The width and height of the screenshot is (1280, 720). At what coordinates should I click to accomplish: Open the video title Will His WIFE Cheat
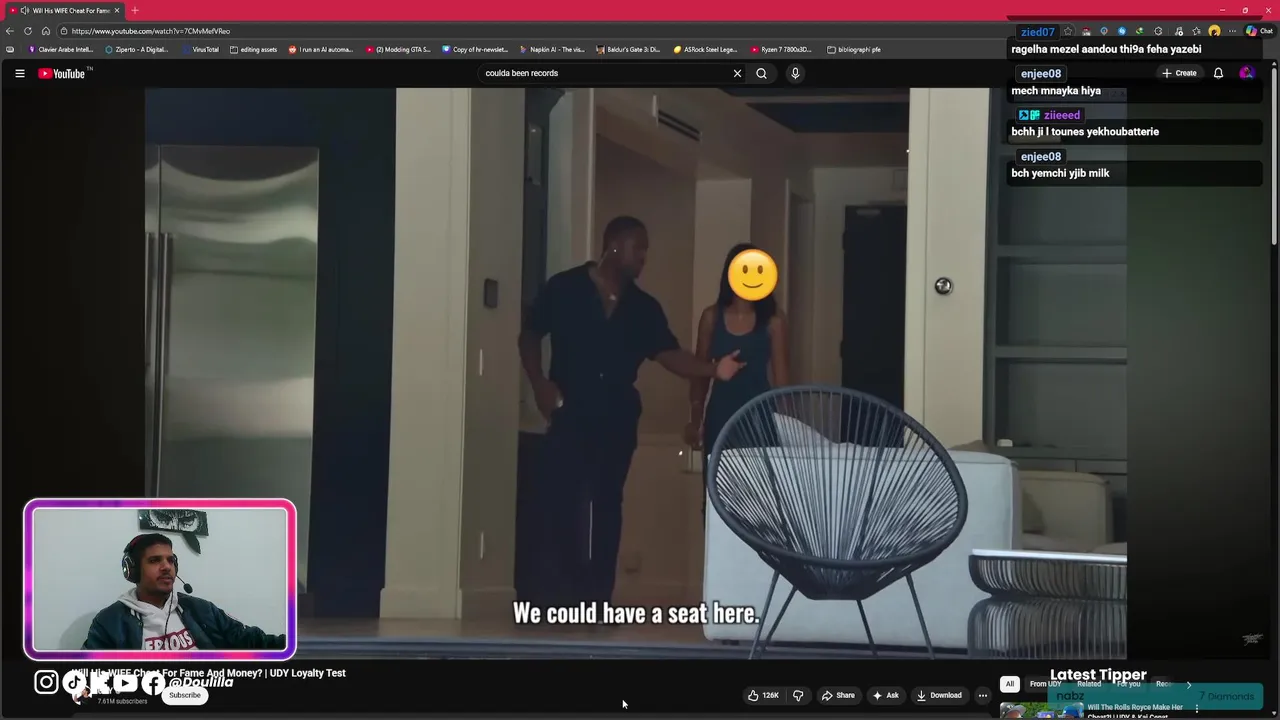[208, 673]
